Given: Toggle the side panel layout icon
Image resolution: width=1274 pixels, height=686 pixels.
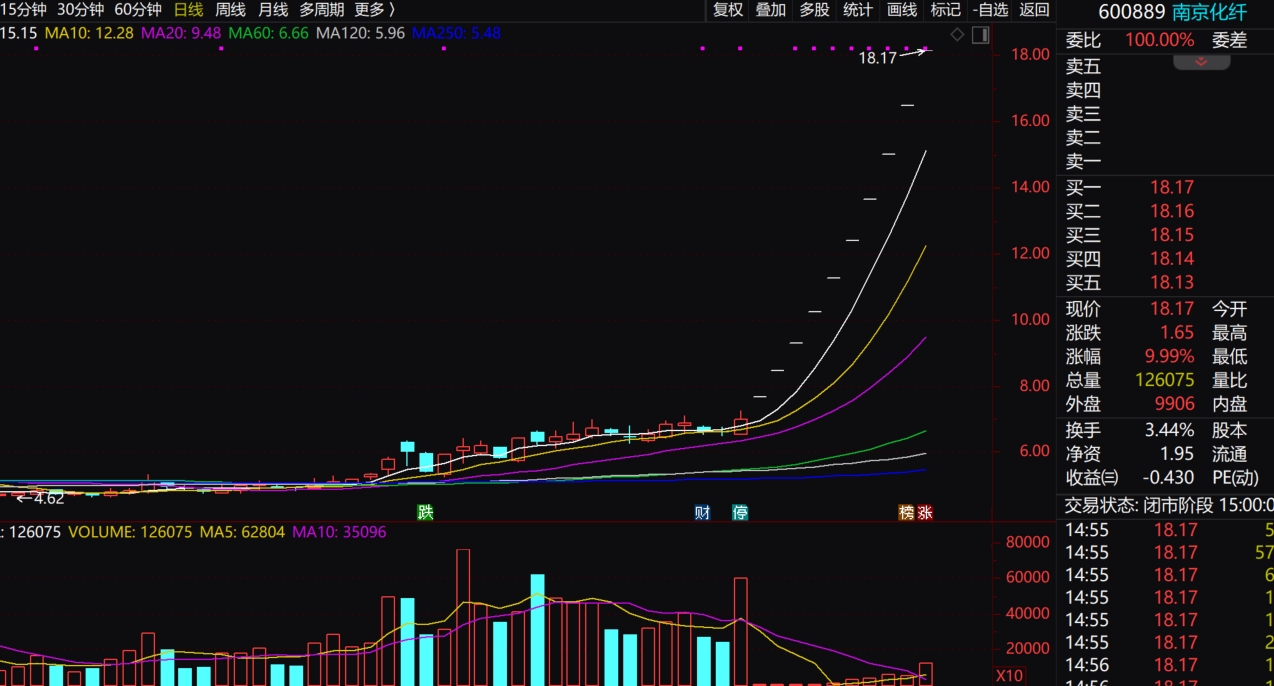Looking at the screenshot, I should tap(980, 35).
